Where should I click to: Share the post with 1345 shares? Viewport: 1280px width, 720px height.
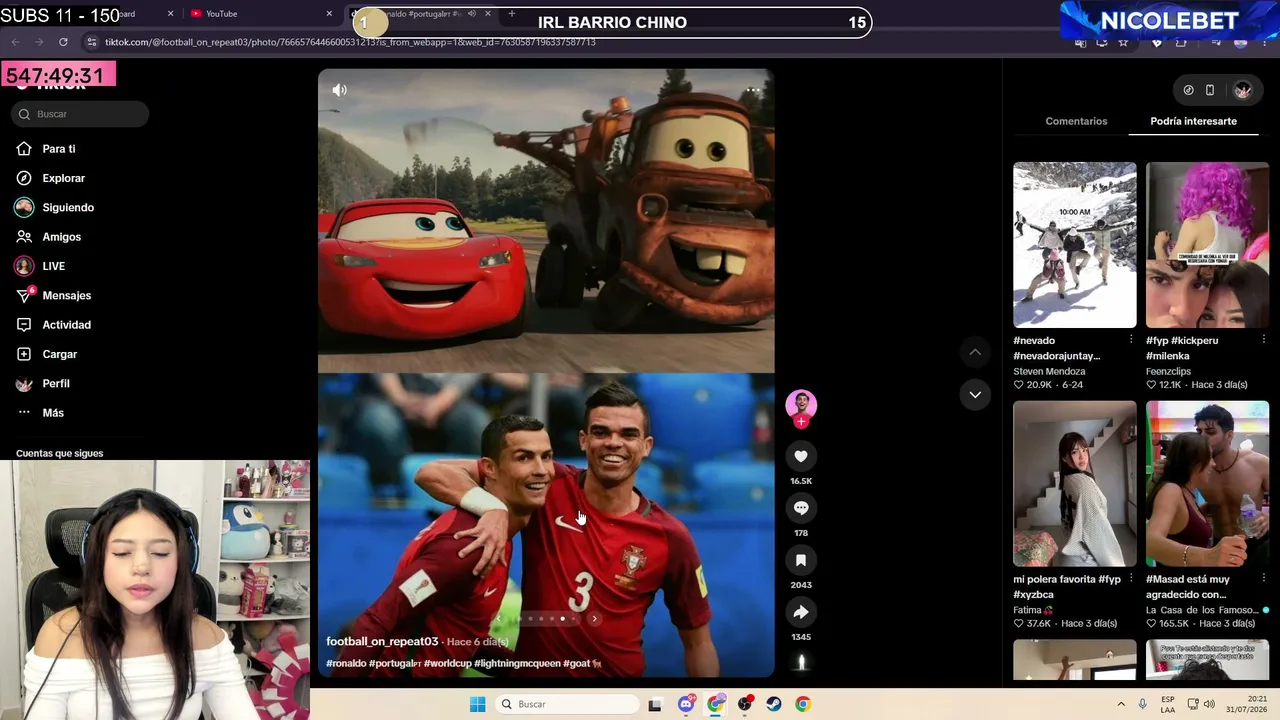801,612
